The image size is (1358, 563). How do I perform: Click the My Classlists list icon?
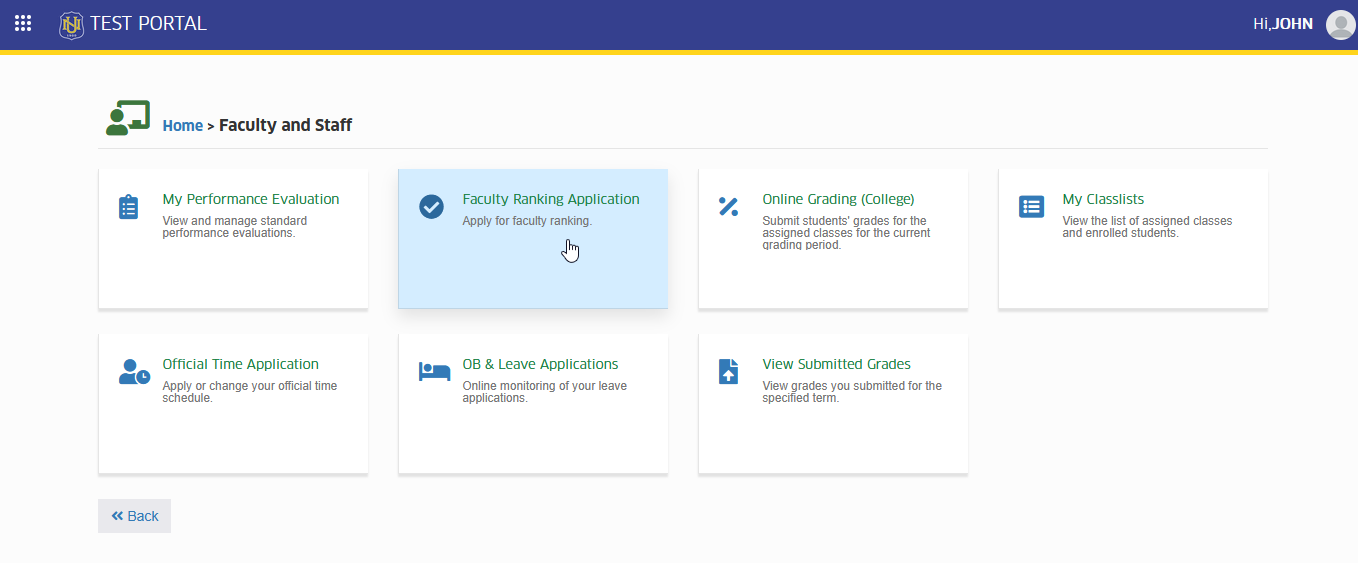pyautogui.click(x=1031, y=207)
